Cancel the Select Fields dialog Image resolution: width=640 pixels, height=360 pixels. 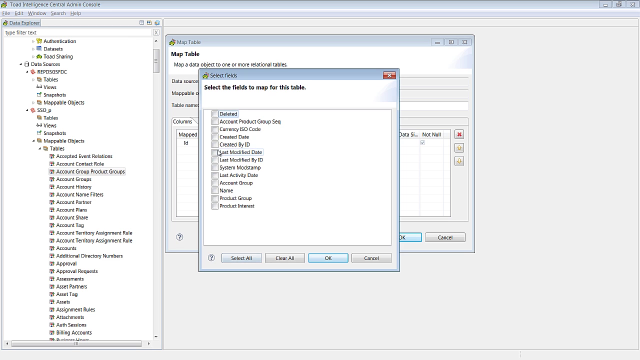coord(371,258)
